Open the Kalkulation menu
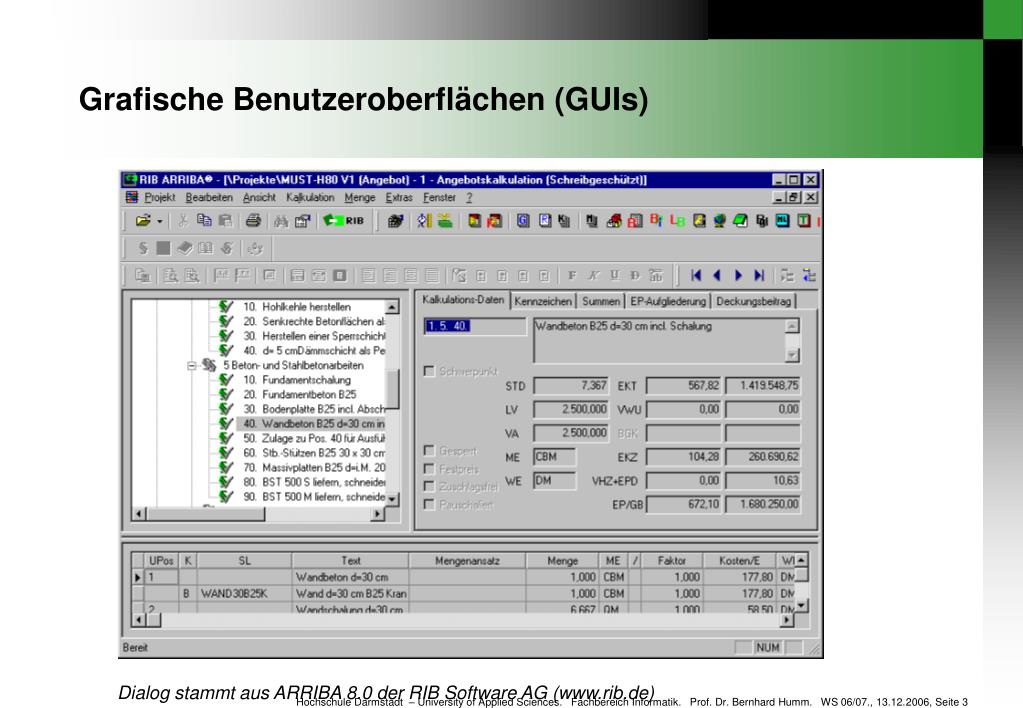 tap(310, 197)
